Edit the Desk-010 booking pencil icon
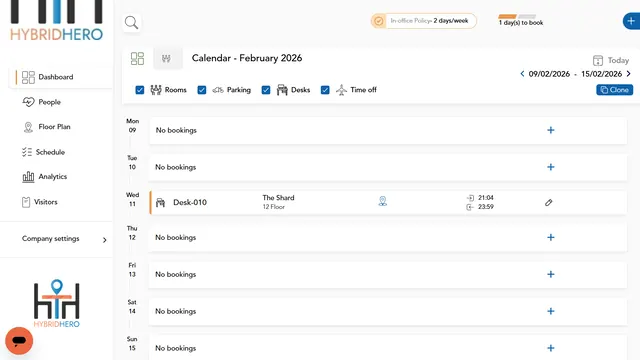 [549, 202]
